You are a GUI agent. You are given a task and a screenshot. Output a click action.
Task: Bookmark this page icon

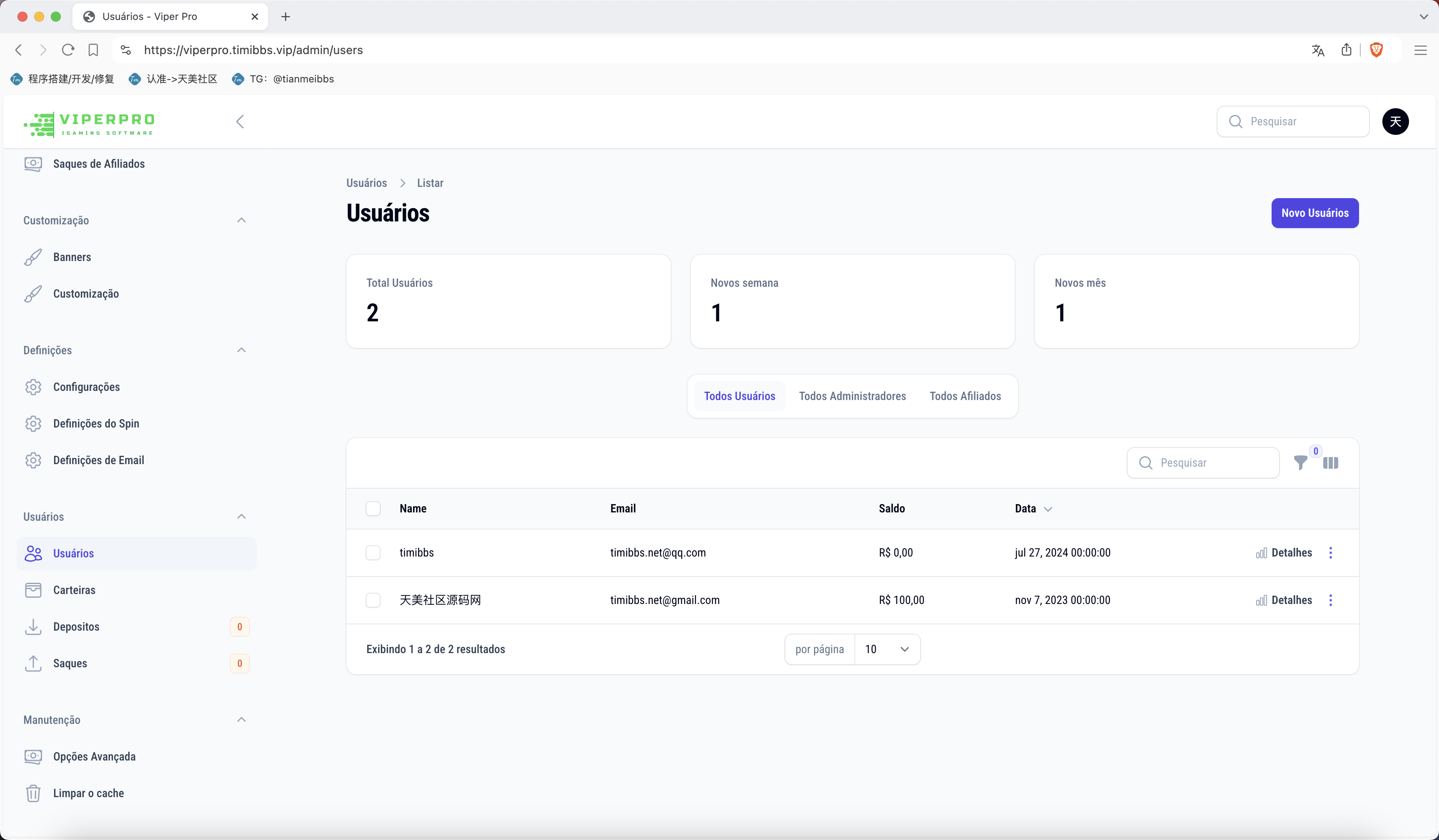click(93, 50)
